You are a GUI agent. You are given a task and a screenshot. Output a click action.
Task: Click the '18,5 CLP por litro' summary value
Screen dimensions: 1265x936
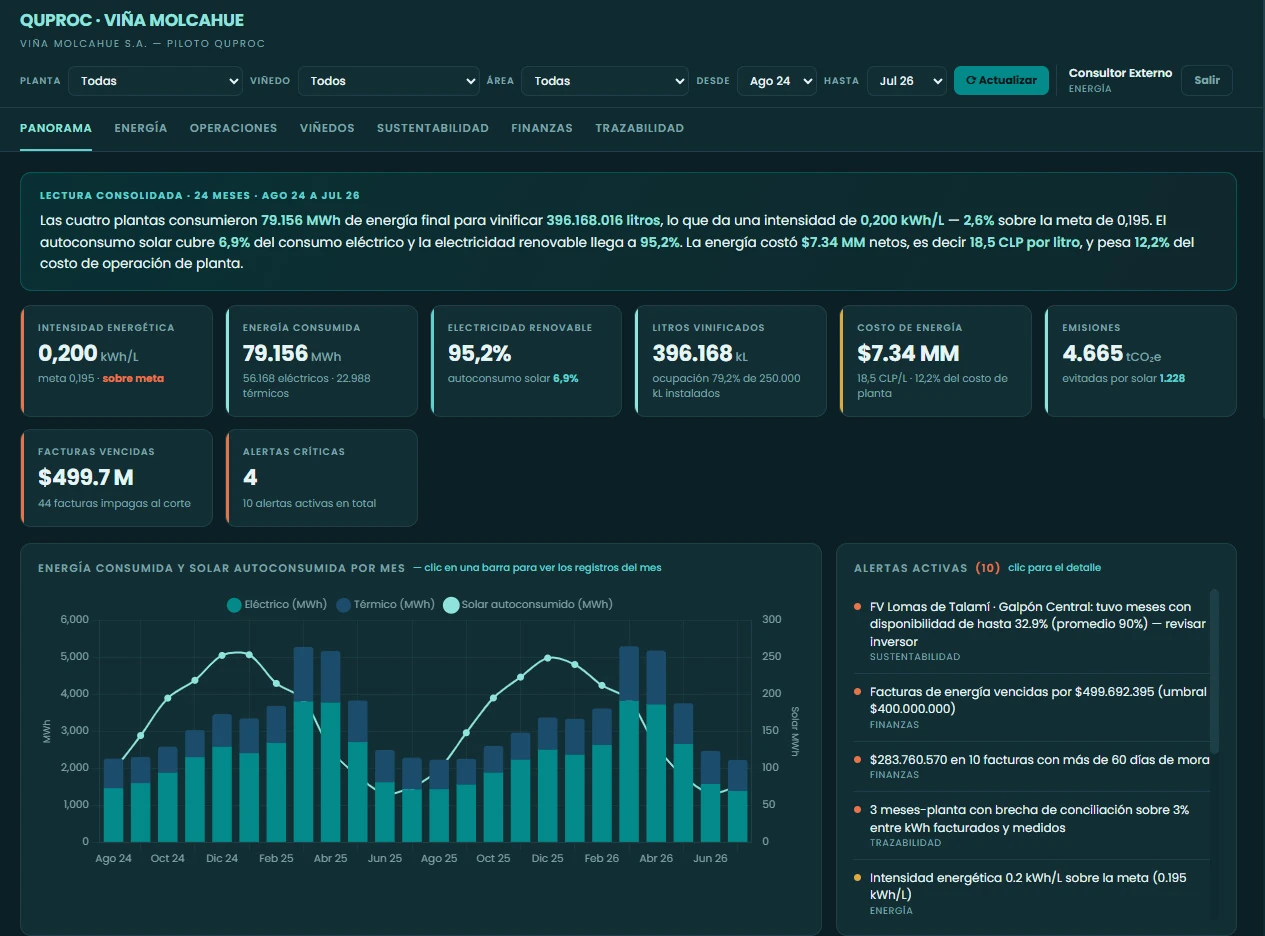1025,242
